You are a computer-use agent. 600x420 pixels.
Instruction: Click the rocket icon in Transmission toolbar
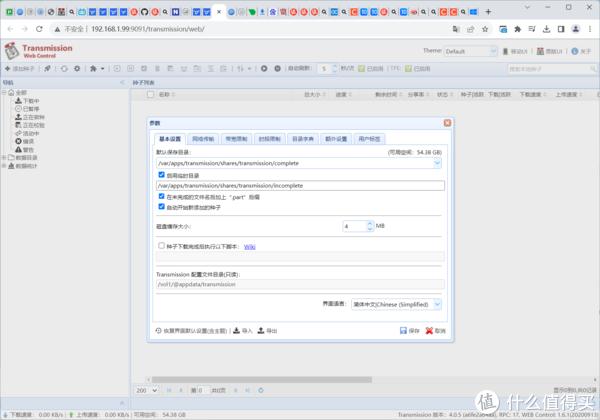tap(47, 68)
